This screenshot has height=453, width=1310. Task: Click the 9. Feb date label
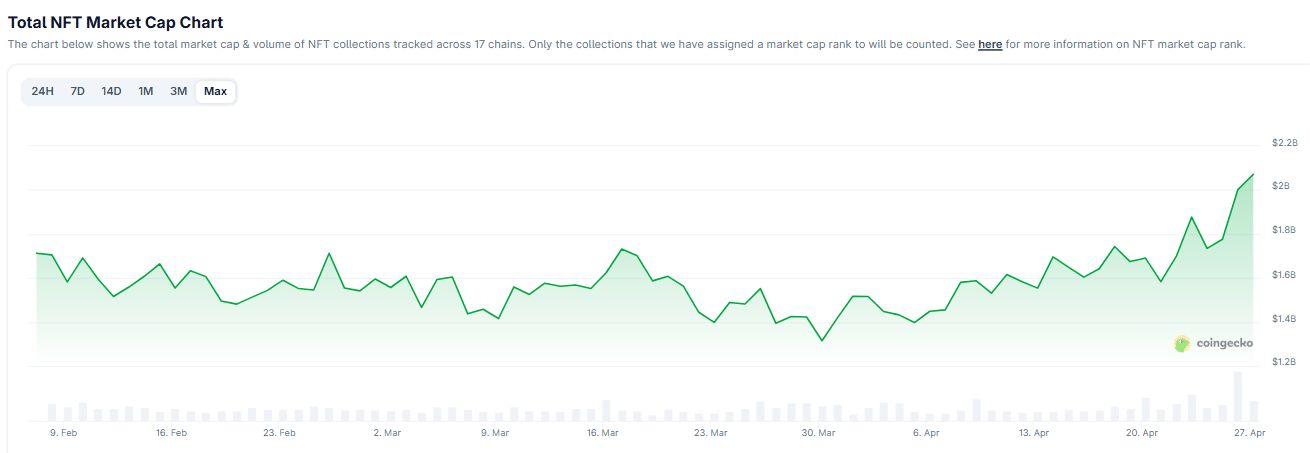click(63, 434)
